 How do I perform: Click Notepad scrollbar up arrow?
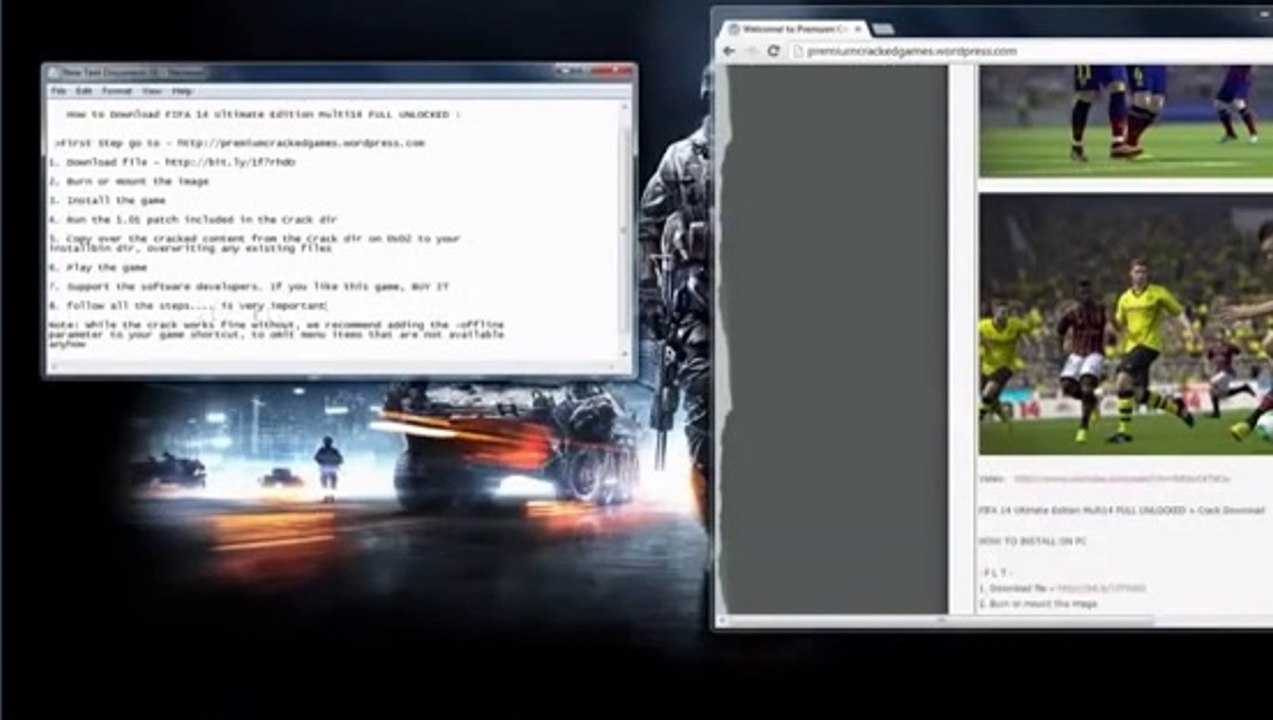click(x=626, y=105)
